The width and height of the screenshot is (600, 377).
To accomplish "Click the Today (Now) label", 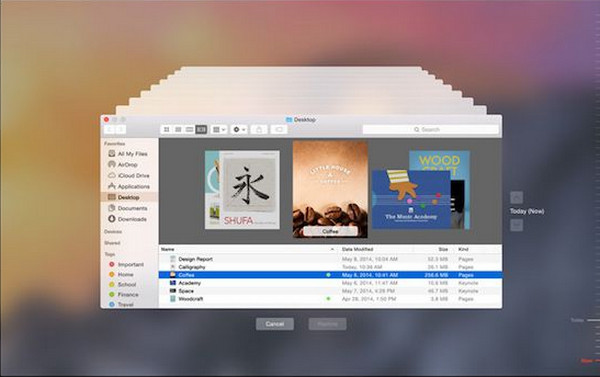I will (527, 211).
